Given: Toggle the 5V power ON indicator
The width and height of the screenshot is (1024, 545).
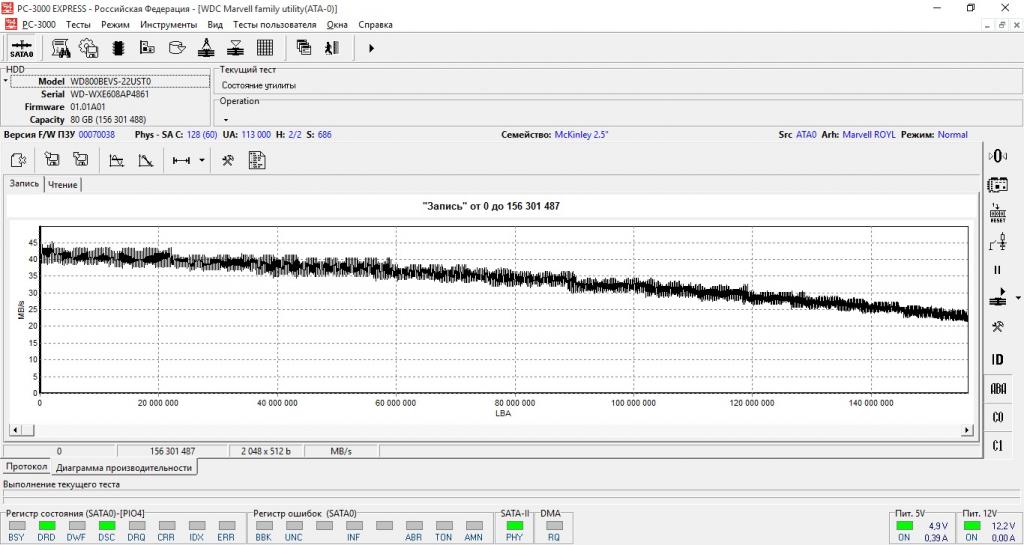Looking at the screenshot, I should pos(904,525).
